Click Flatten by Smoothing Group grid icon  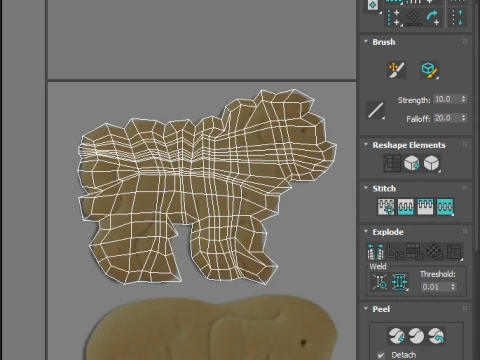coord(415,251)
